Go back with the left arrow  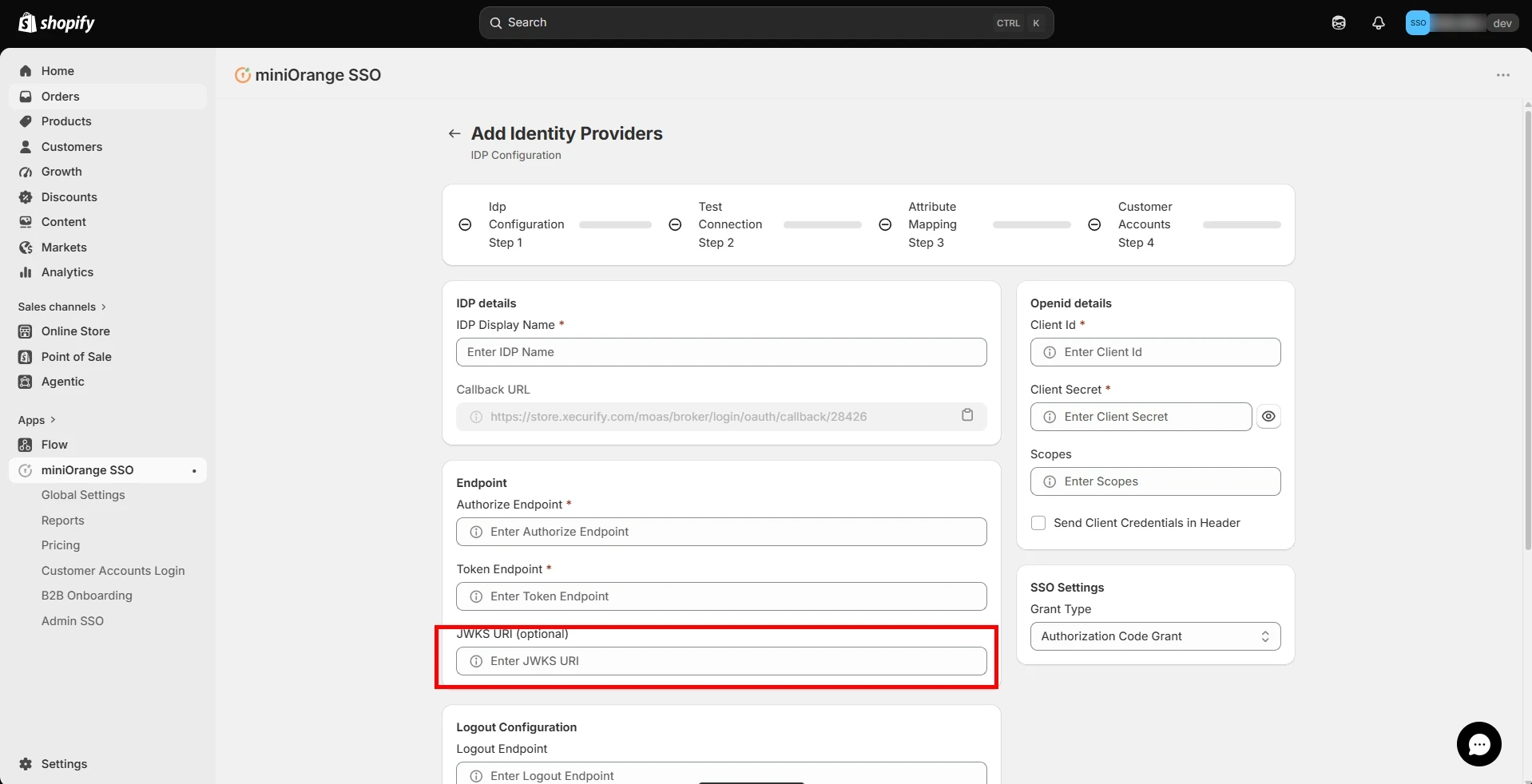[454, 133]
